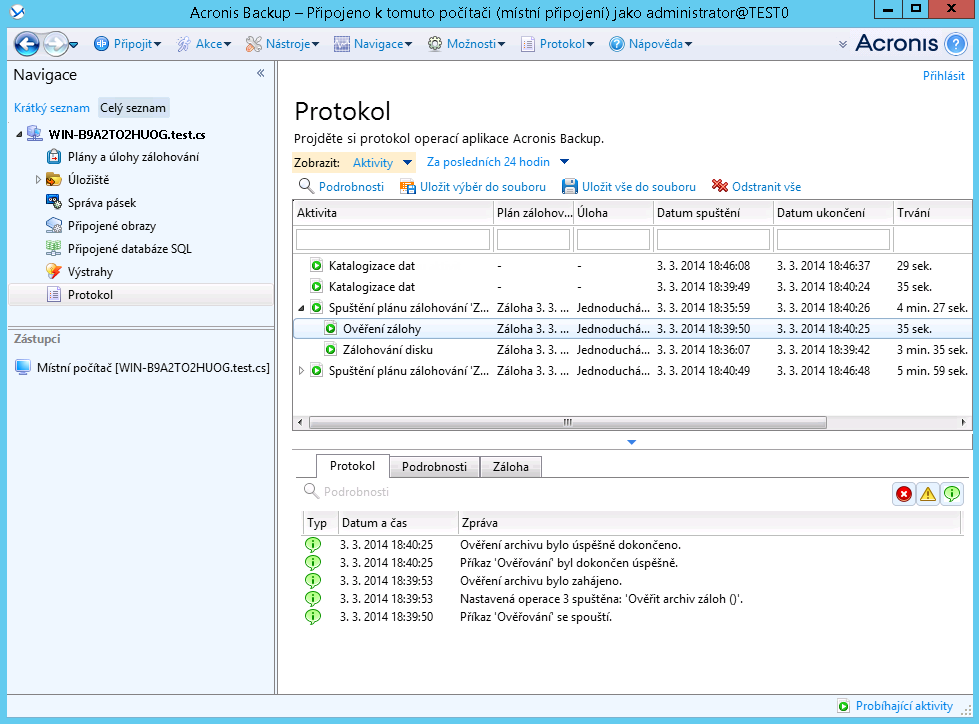
Task: Collapse the Navigace pane with the double chevron
Action: tap(261, 74)
